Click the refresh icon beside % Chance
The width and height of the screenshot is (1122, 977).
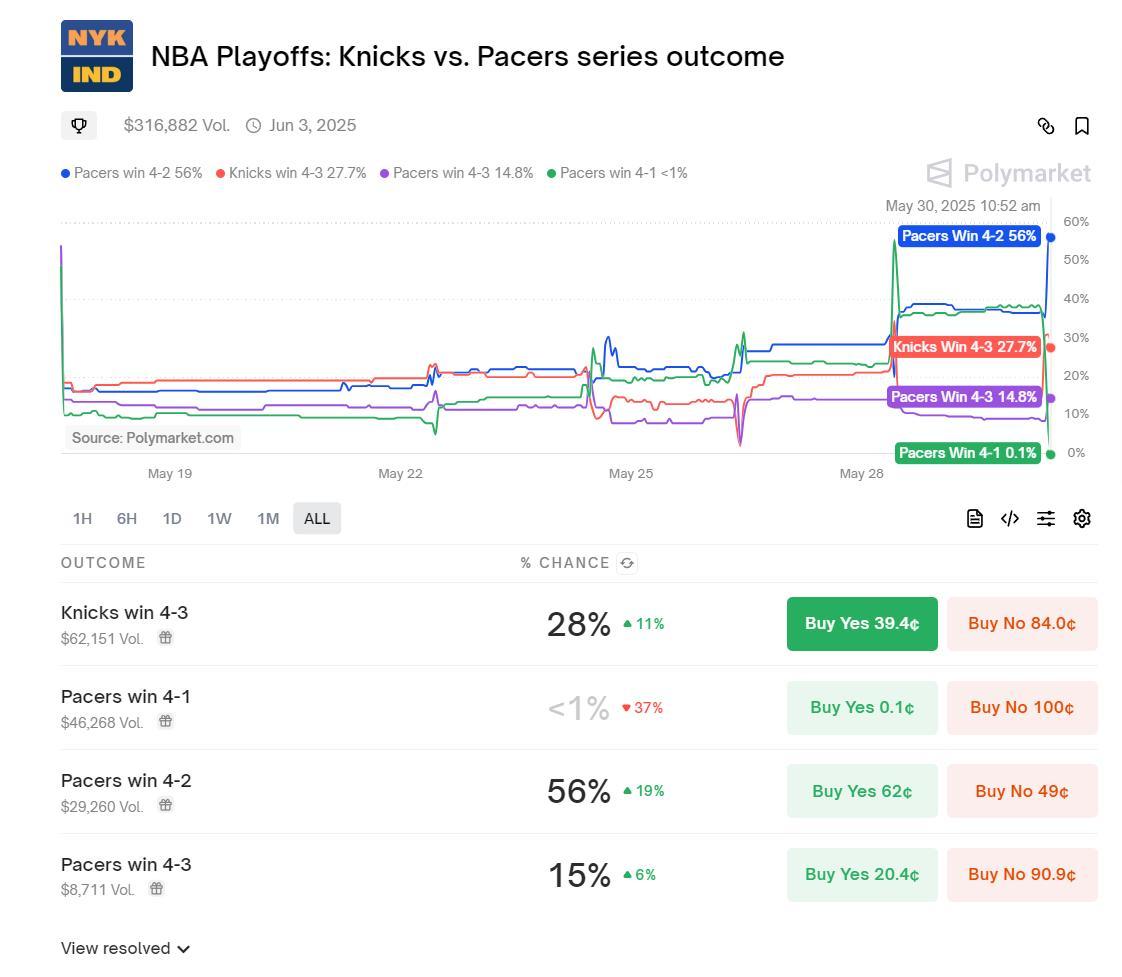(x=627, y=563)
